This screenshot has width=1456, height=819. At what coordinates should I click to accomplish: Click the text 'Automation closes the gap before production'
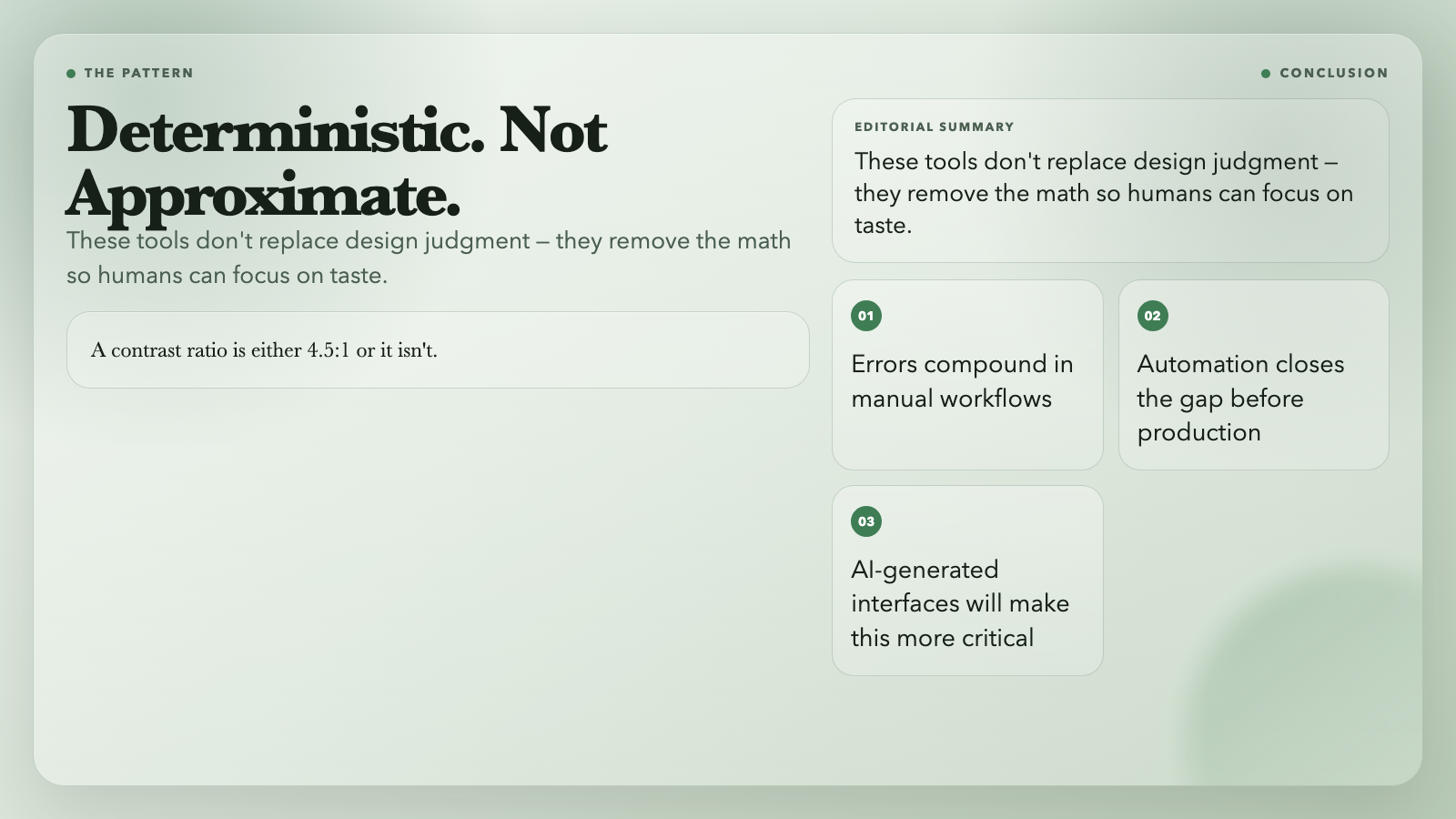(1240, 399)
